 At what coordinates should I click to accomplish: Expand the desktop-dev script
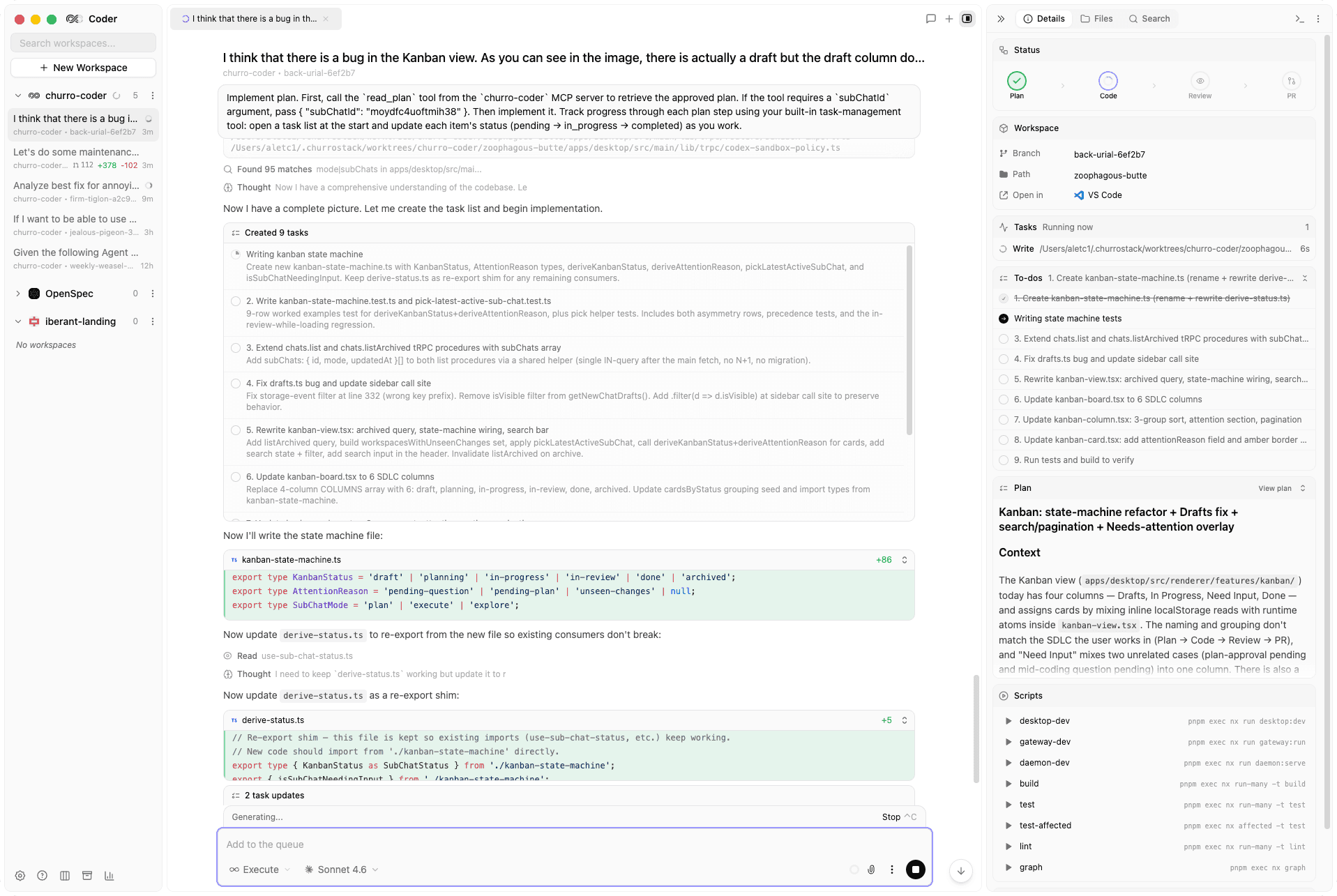[x=1009, y=721]
